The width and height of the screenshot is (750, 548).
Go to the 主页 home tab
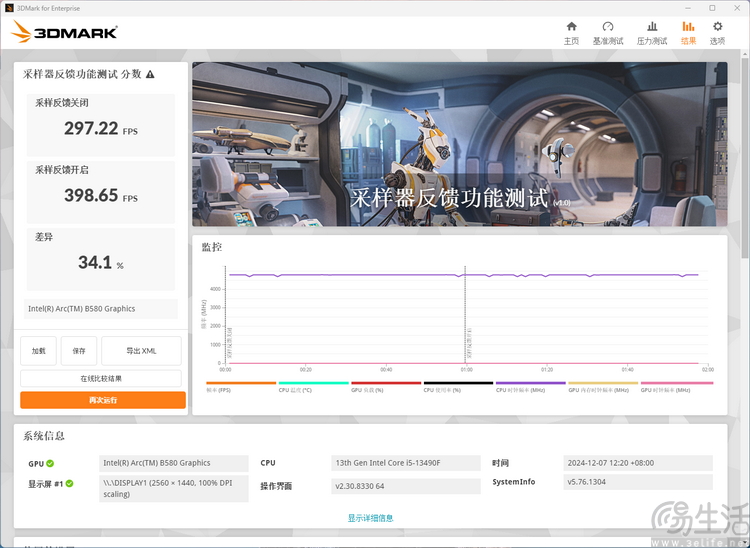tap(571, 33)
